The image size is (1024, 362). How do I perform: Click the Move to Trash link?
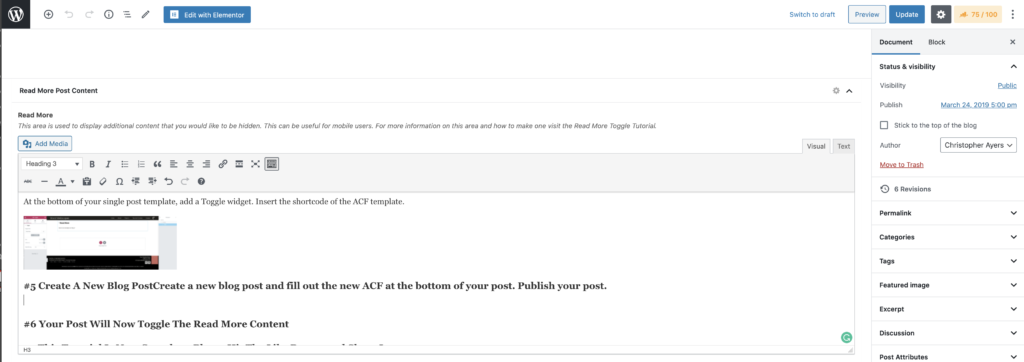tap(901, 165)
